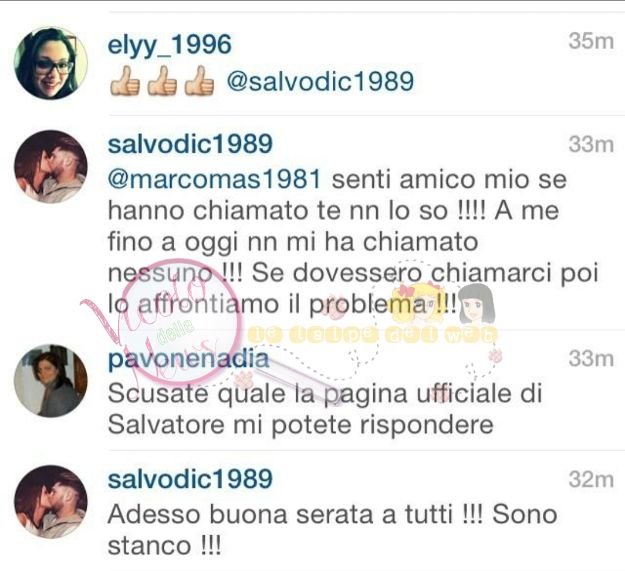
Task: Tap the salvodic1989 username on the 33m comment
Action: coord(190,144)
